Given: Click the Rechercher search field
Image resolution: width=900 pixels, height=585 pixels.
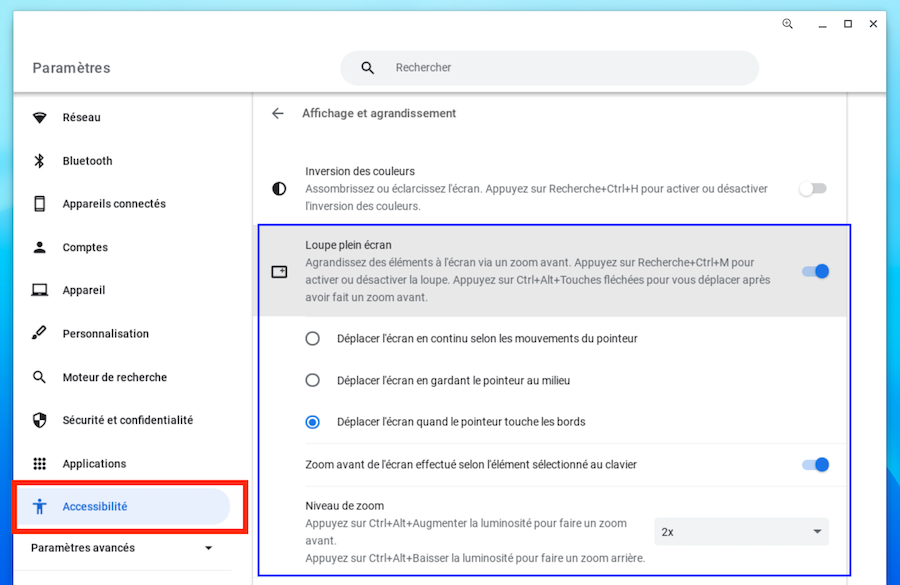Looking at the screenshot, I should pyautogui.click(x=560, y=68).
